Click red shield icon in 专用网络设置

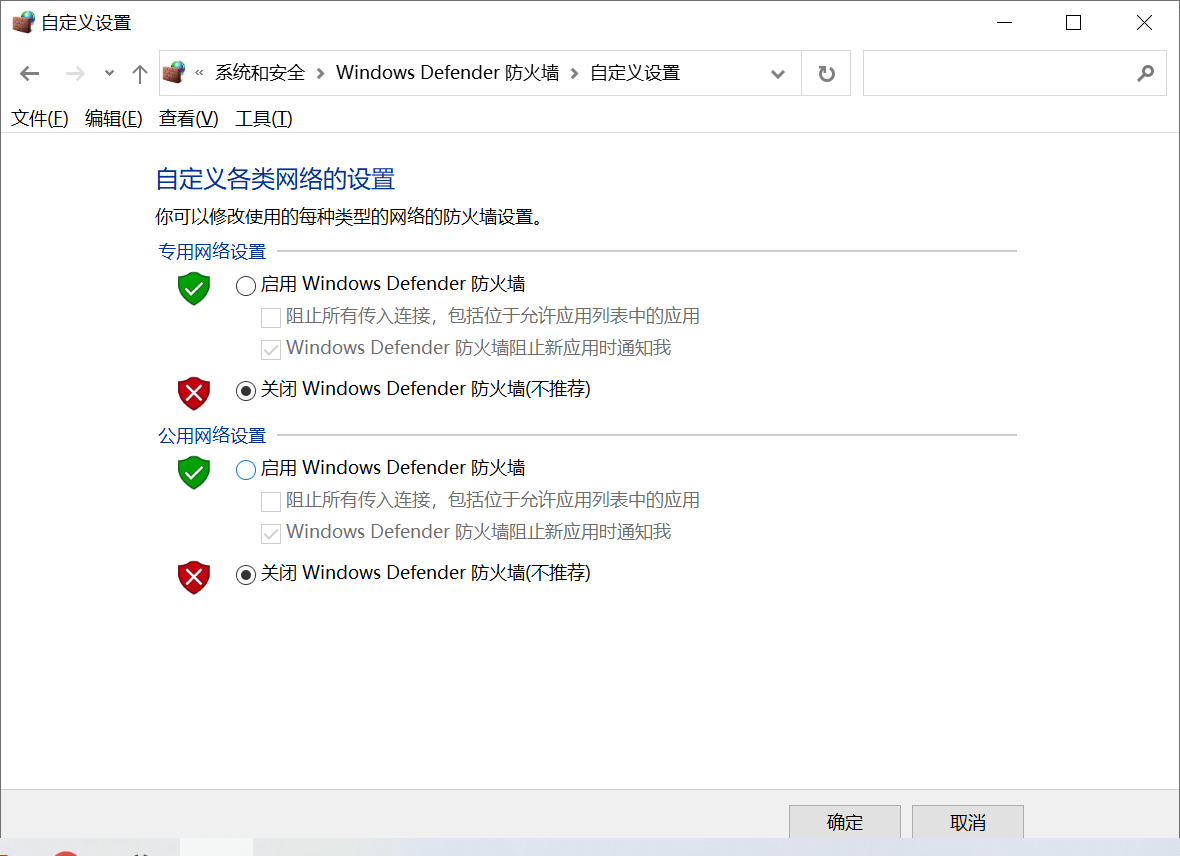193,393
